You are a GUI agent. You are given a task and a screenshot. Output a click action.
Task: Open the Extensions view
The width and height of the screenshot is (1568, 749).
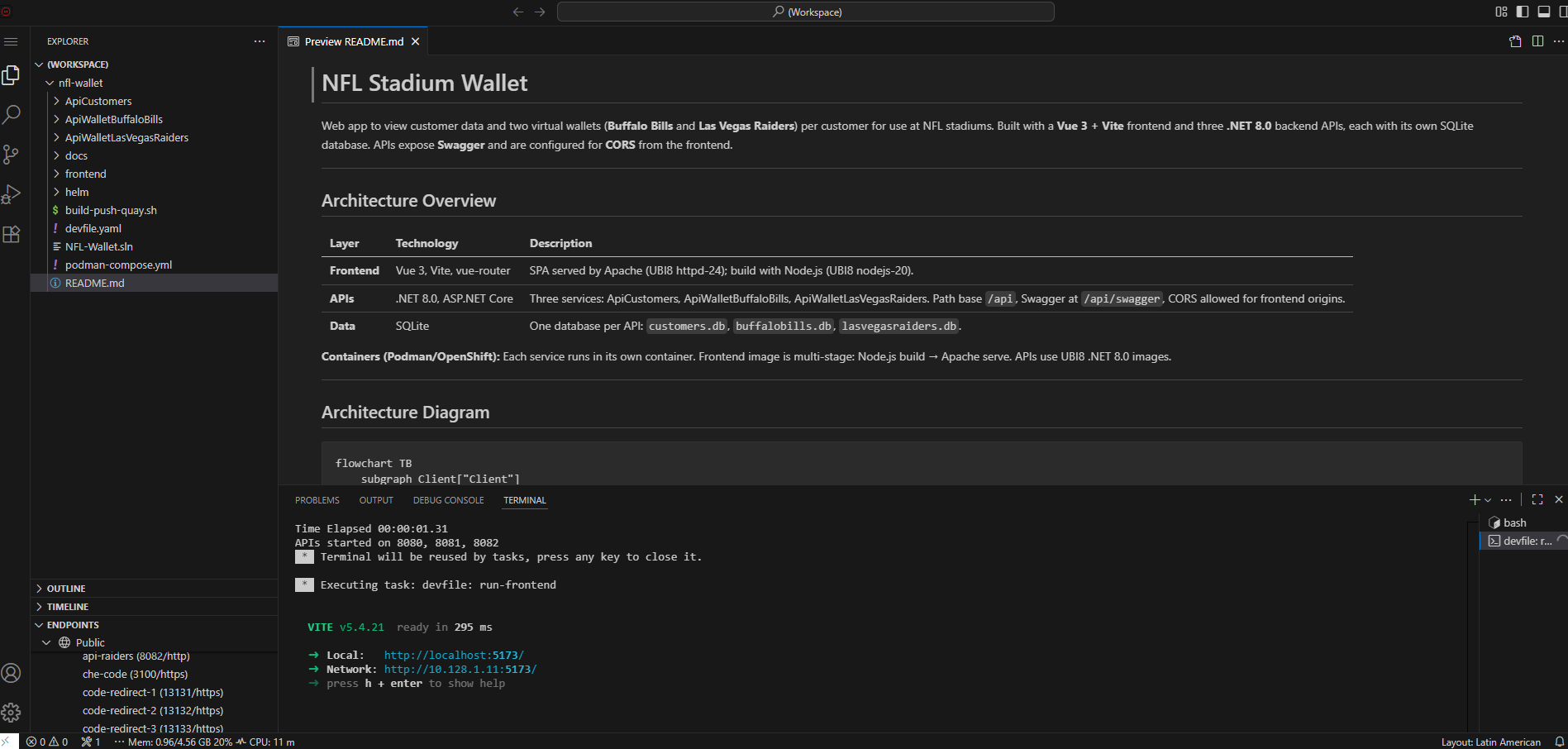point(12,234)
